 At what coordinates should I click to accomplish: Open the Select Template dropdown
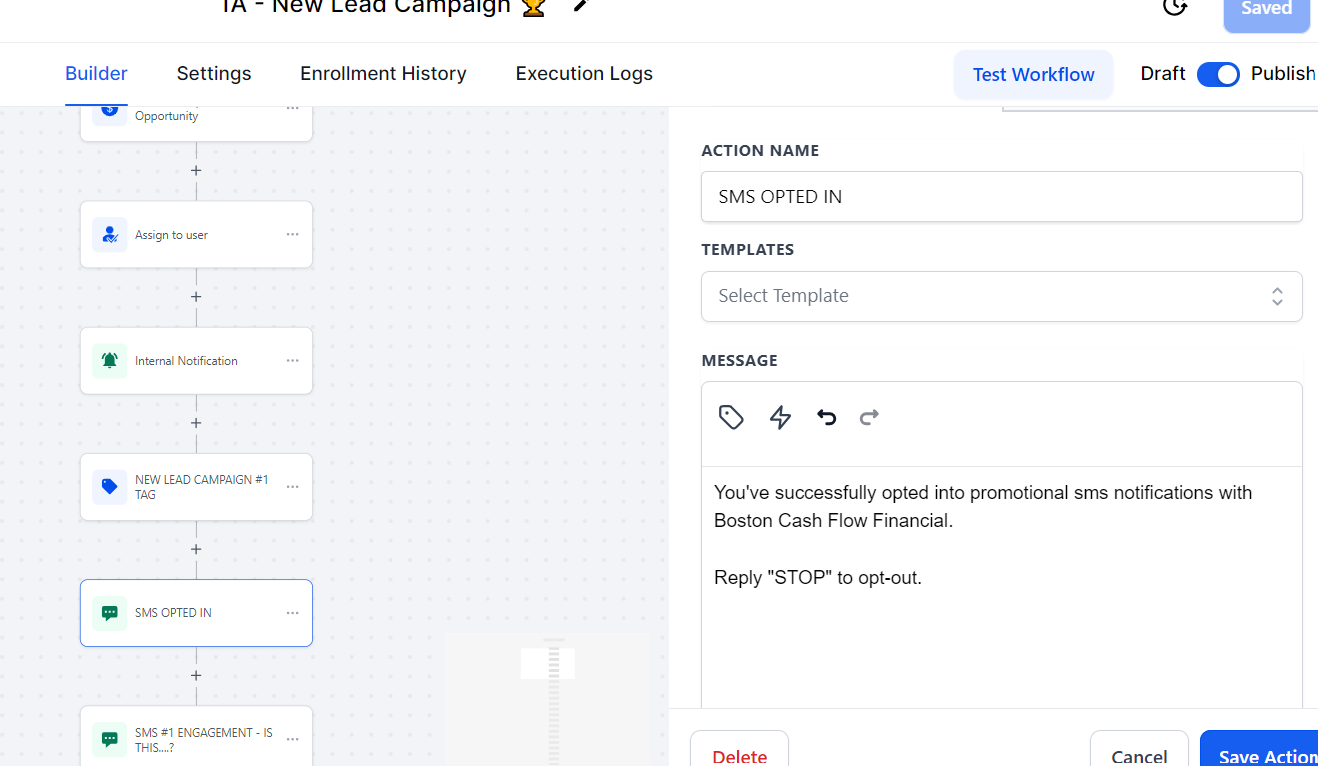pyautogui.click(x=1001, y=296)
